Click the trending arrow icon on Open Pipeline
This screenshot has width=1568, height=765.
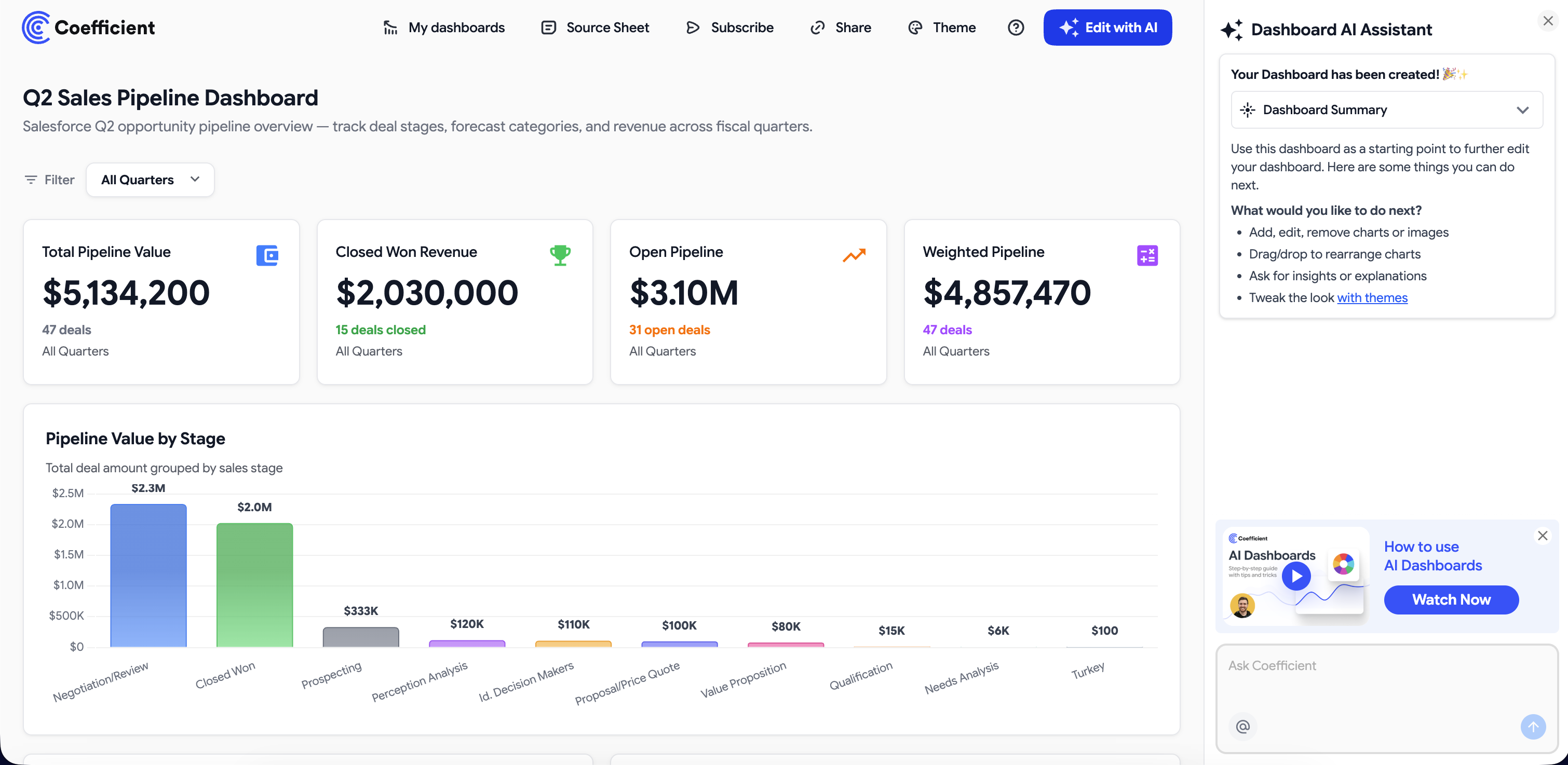pos(854,255)
